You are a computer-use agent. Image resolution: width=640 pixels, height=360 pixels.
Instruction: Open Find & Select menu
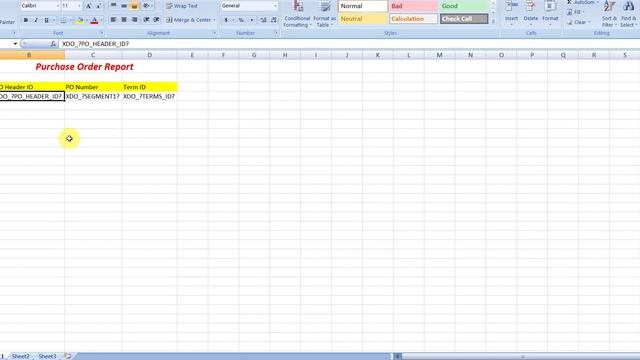click(x=628, y=14)
